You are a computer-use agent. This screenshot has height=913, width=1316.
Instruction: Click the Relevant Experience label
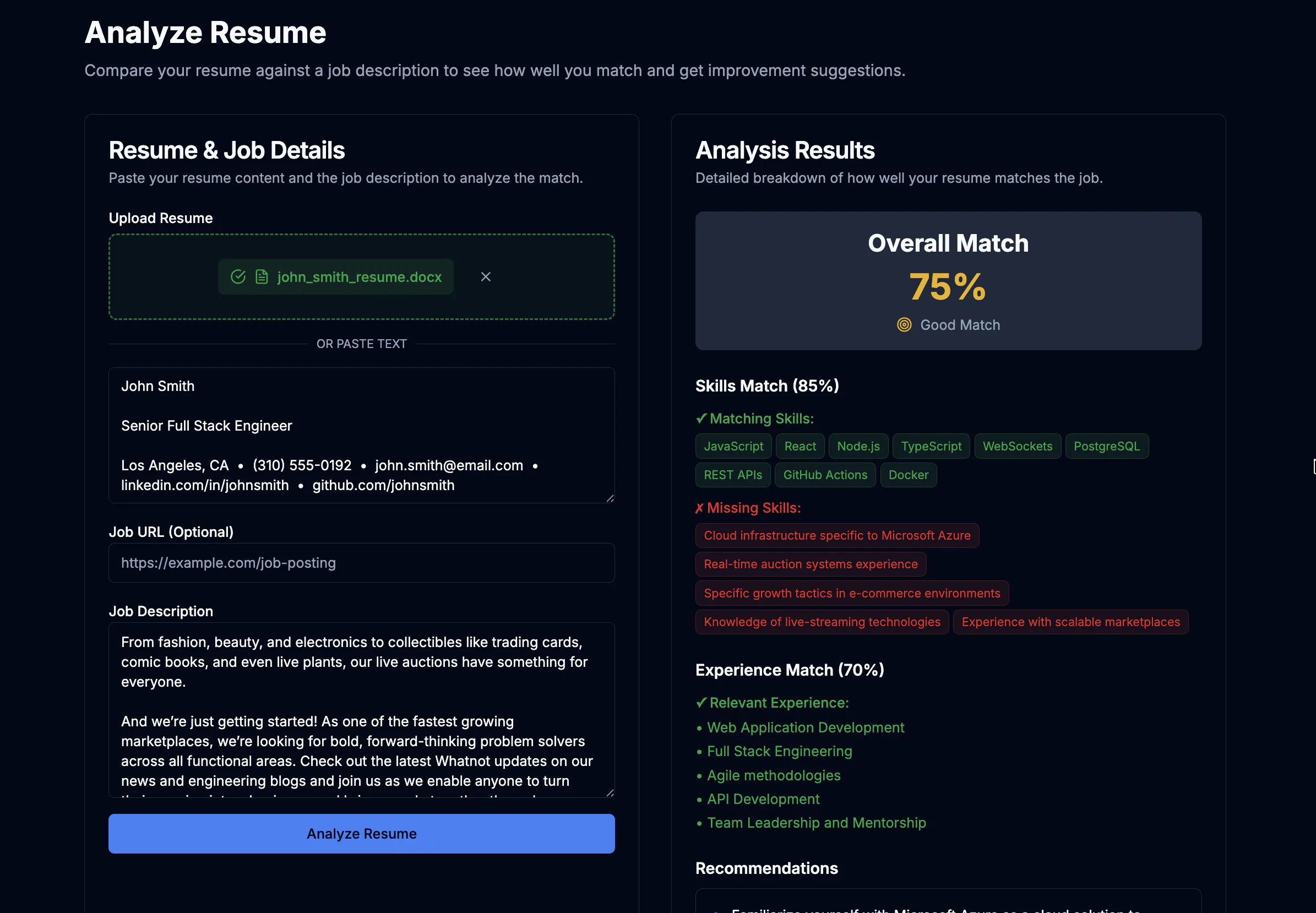pos(772,703)
